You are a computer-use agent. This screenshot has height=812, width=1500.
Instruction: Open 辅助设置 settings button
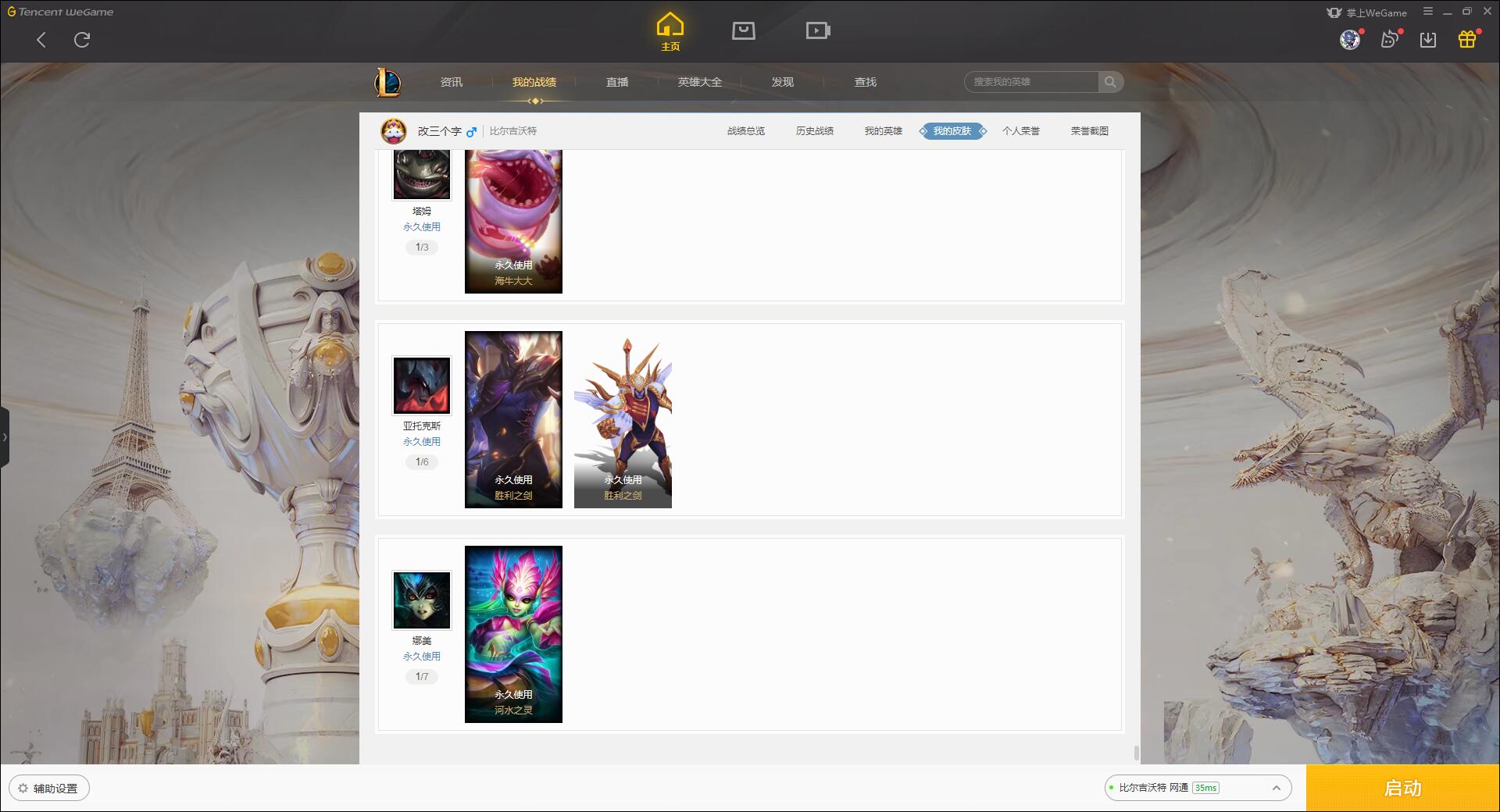click(x=49, y=789)
